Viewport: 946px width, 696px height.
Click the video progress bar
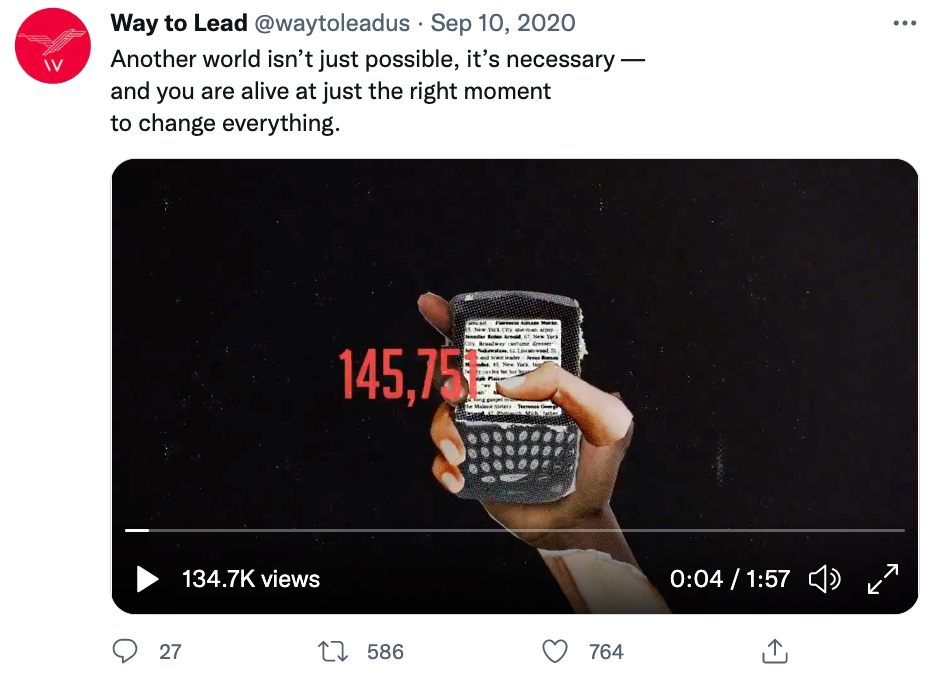514,530
